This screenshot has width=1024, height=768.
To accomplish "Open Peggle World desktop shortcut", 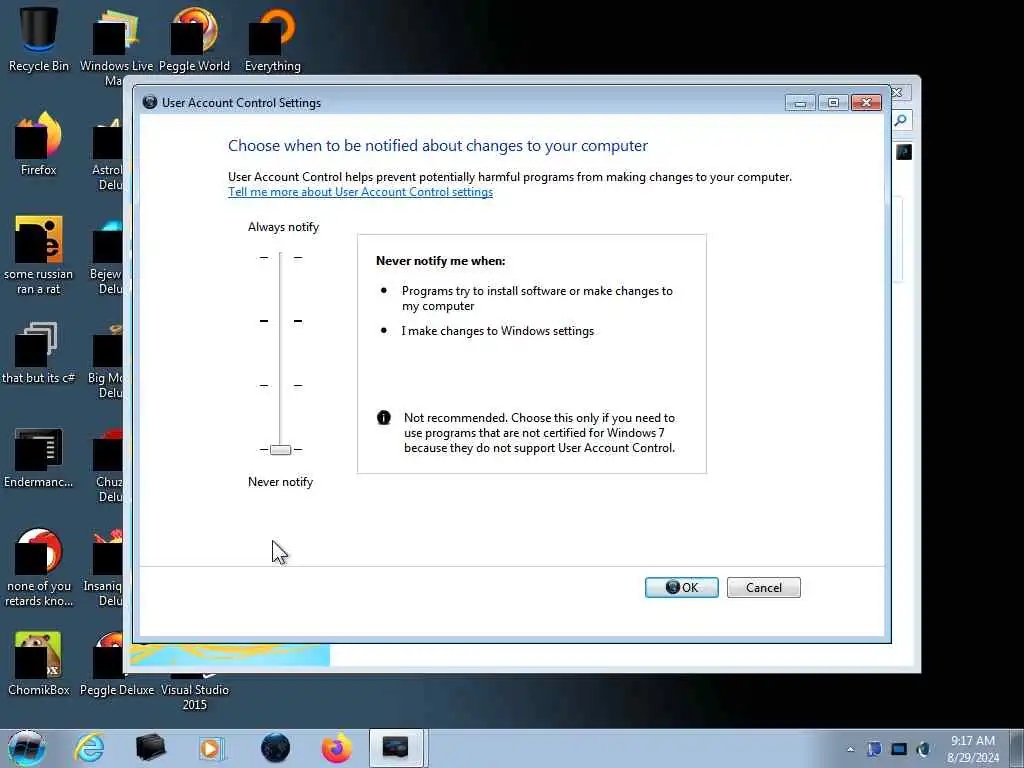I will [195, 38].
